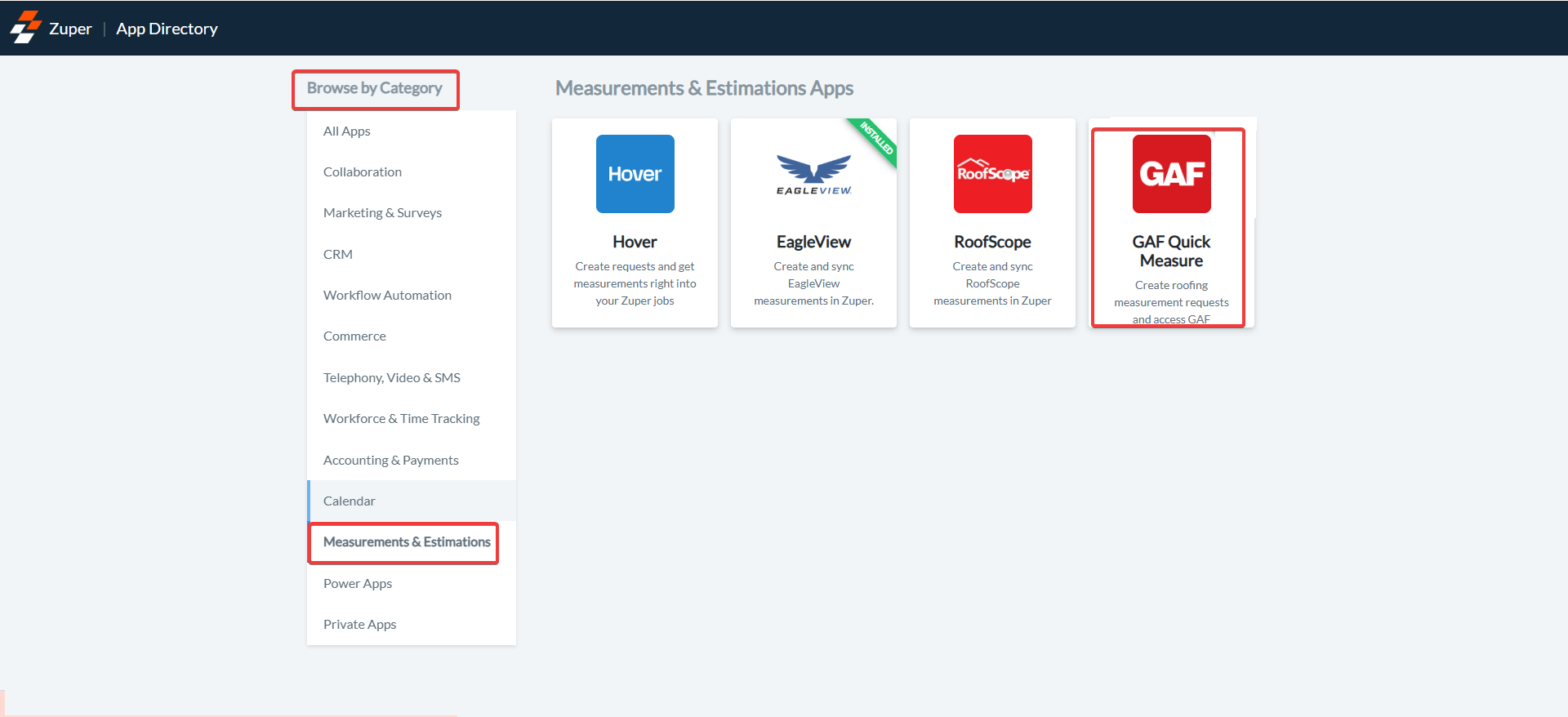The width and height of the screenshot is (1568, 717).
Task: Click the Browse by Category heading
Action: click(374, 88)
